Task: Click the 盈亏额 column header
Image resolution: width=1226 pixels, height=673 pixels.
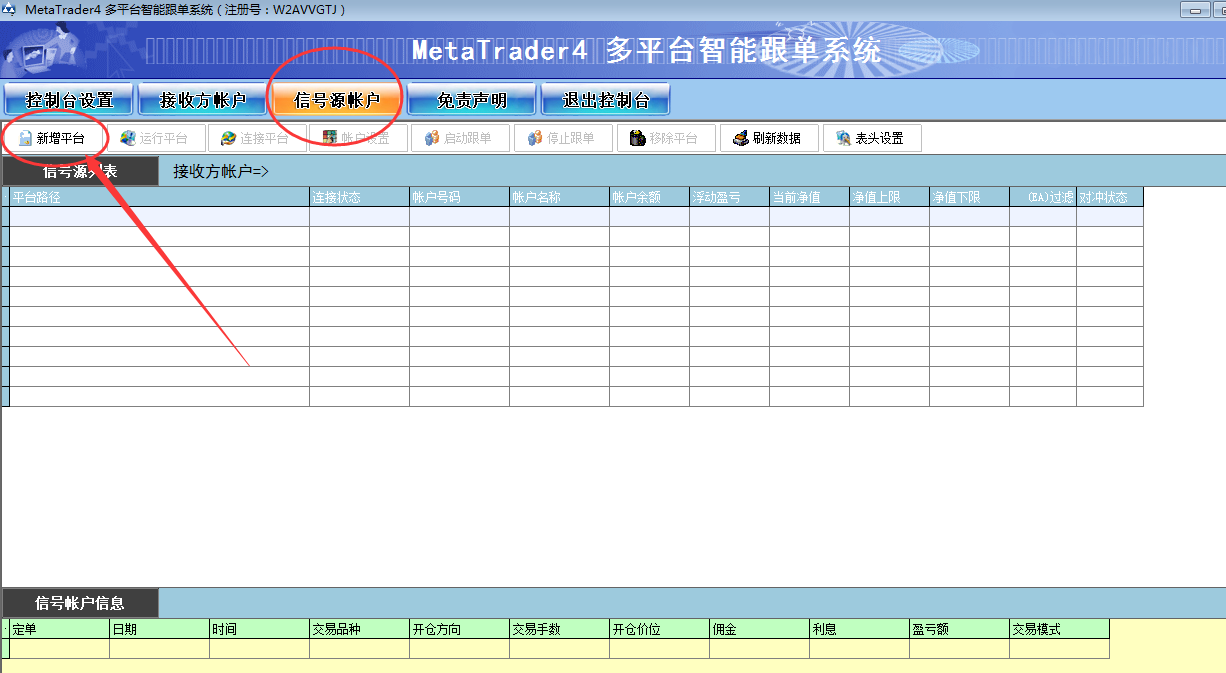Action: 960,629
